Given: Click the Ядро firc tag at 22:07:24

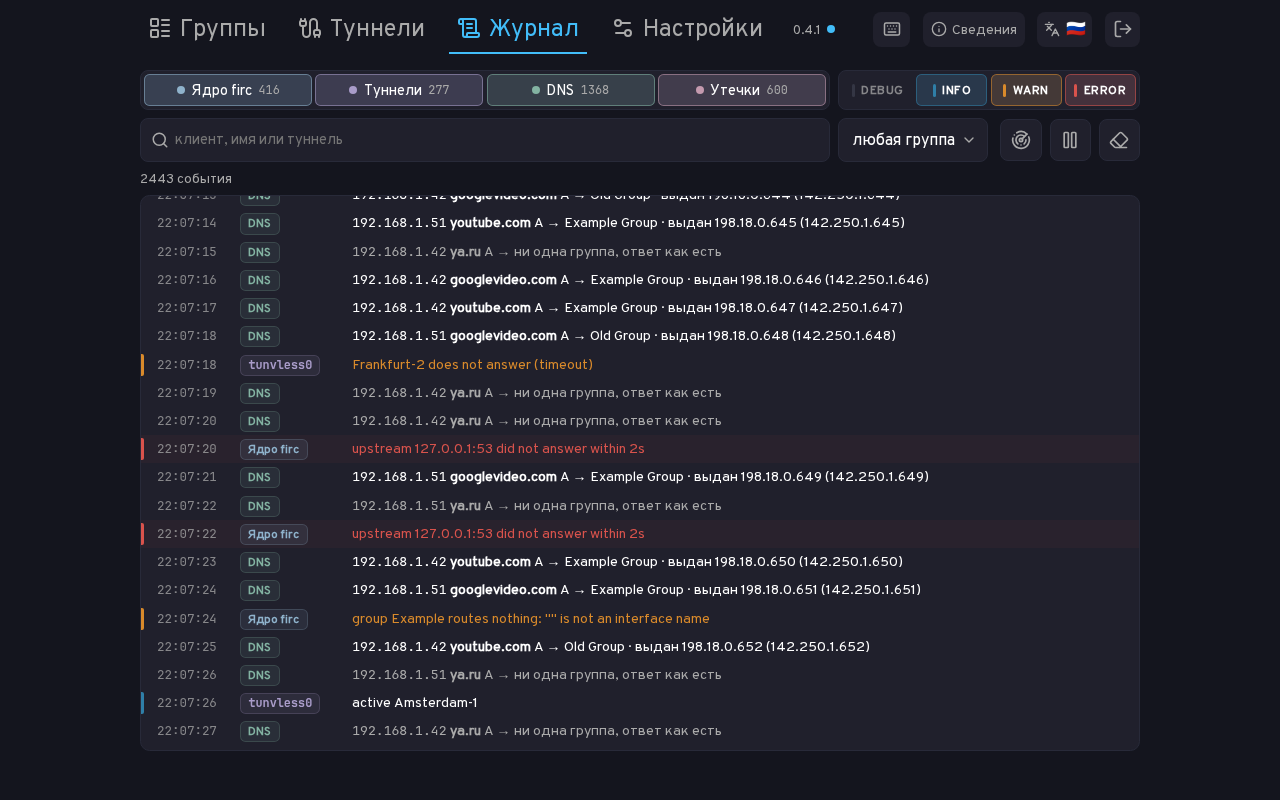Looking at the screenshot, I should (x=274, y=619).
